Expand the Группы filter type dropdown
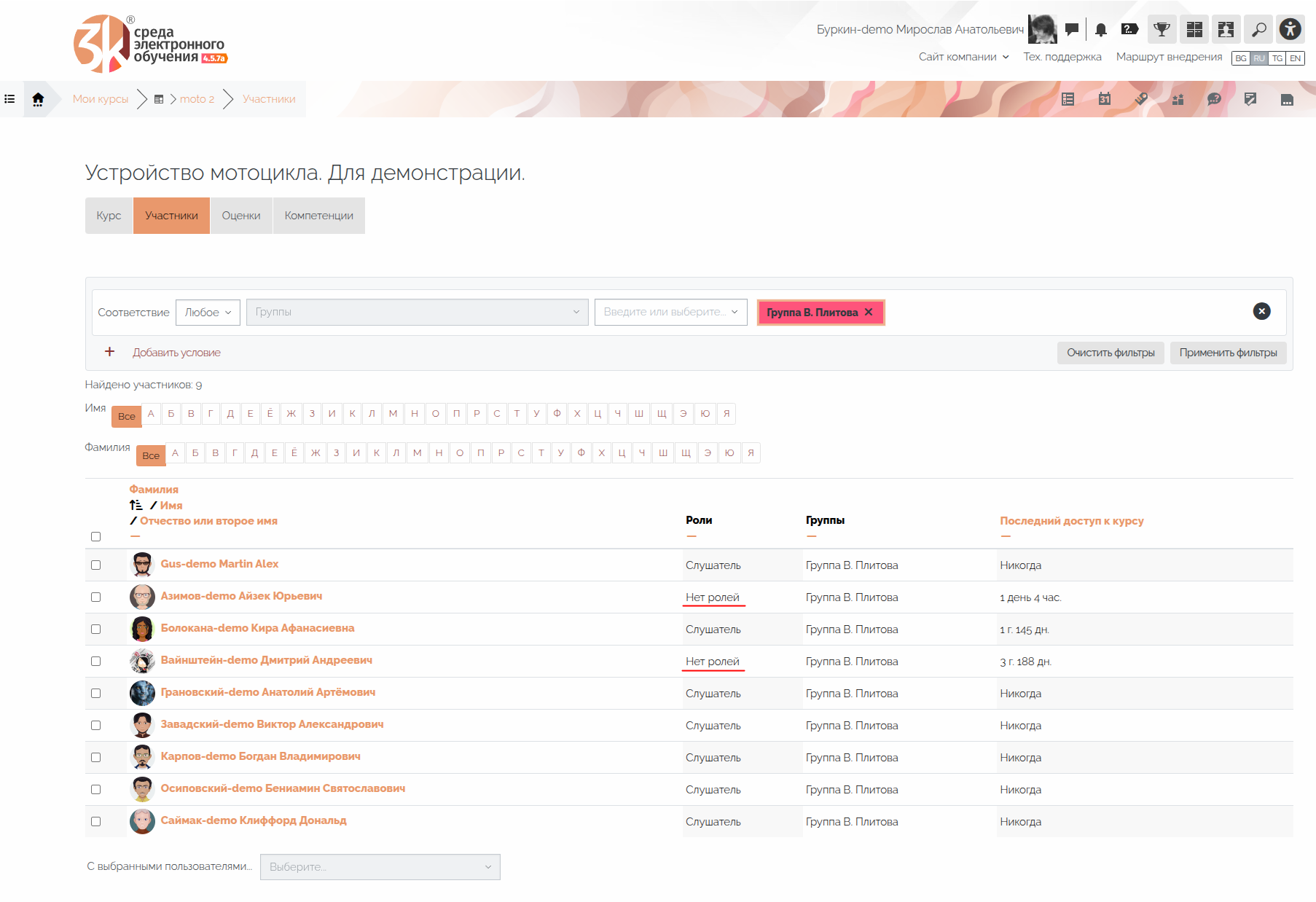1316x902 pixels. (417, 312)
